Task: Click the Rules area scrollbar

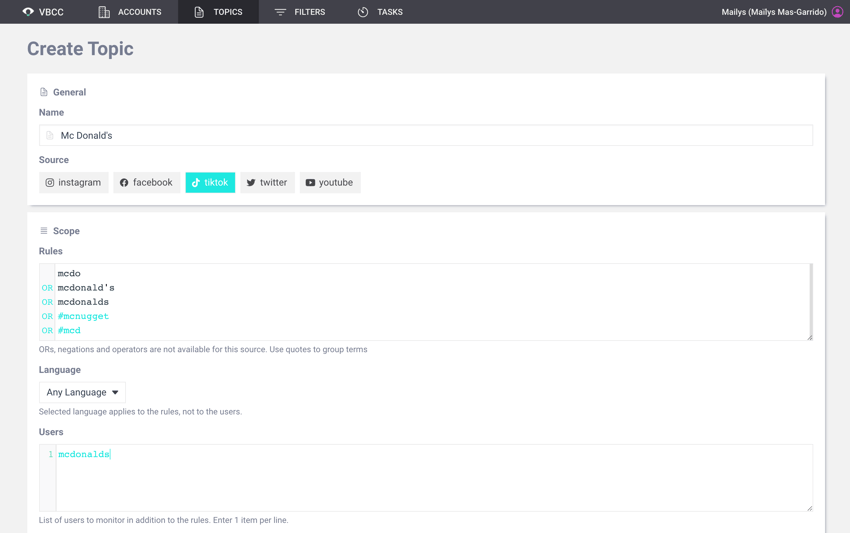Action: (811, 299)
